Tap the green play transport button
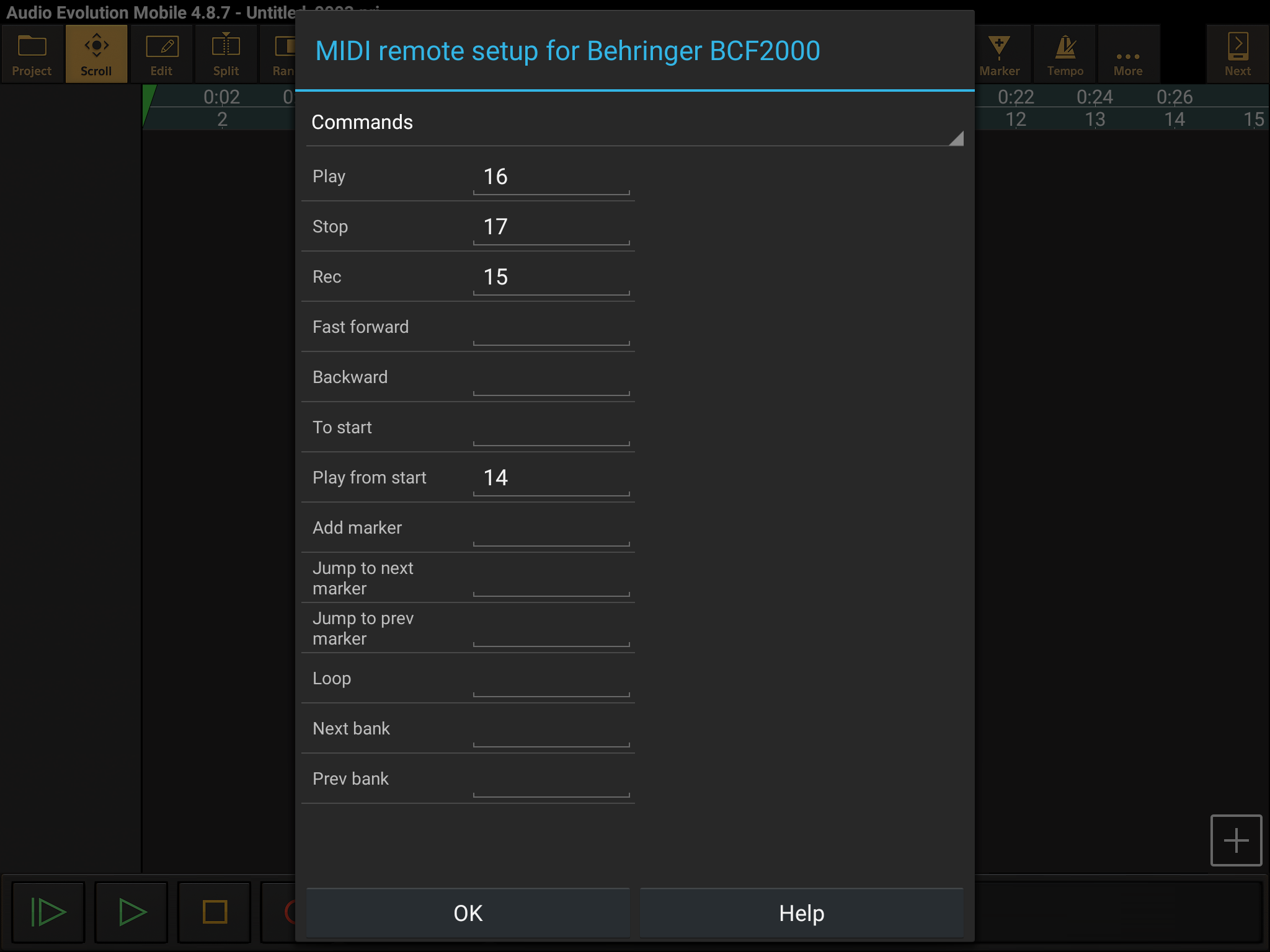Viewport: 1270px width, 952px height. pos(131,912)
